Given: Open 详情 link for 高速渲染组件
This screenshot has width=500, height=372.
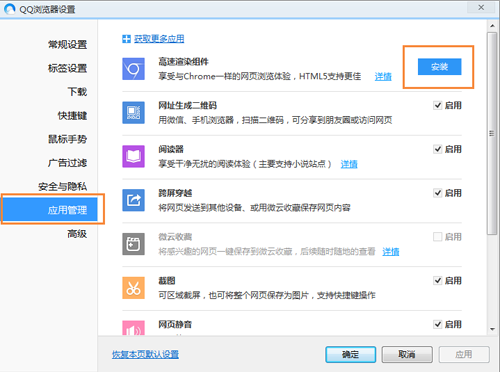Looking at the screenshot, I should (383, 77).
